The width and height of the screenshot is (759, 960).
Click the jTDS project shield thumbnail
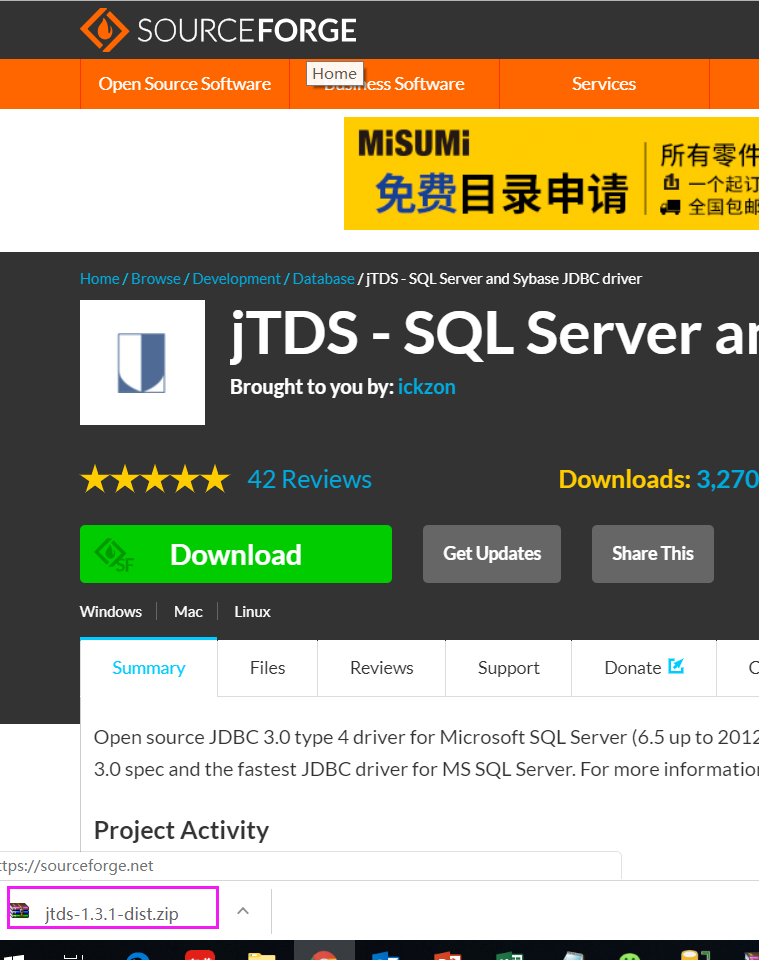click(x=142, y=362)
